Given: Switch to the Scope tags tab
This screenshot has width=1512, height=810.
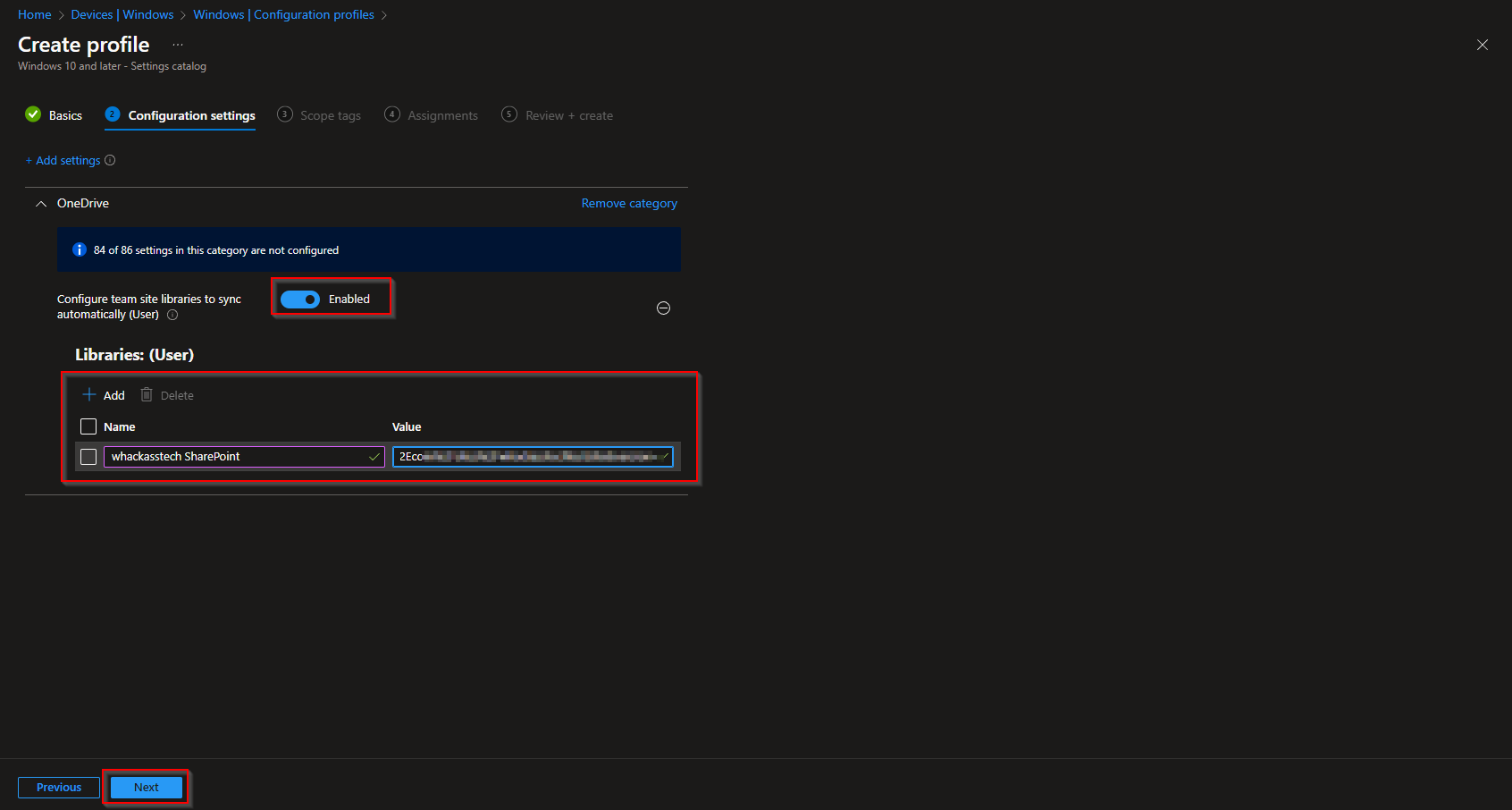Looking at the screenshot, I should coord(330,114).
